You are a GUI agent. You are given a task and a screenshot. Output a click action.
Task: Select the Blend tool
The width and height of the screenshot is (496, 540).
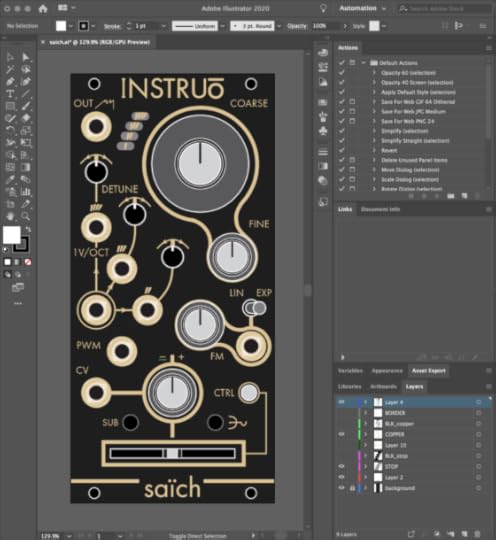26,179
